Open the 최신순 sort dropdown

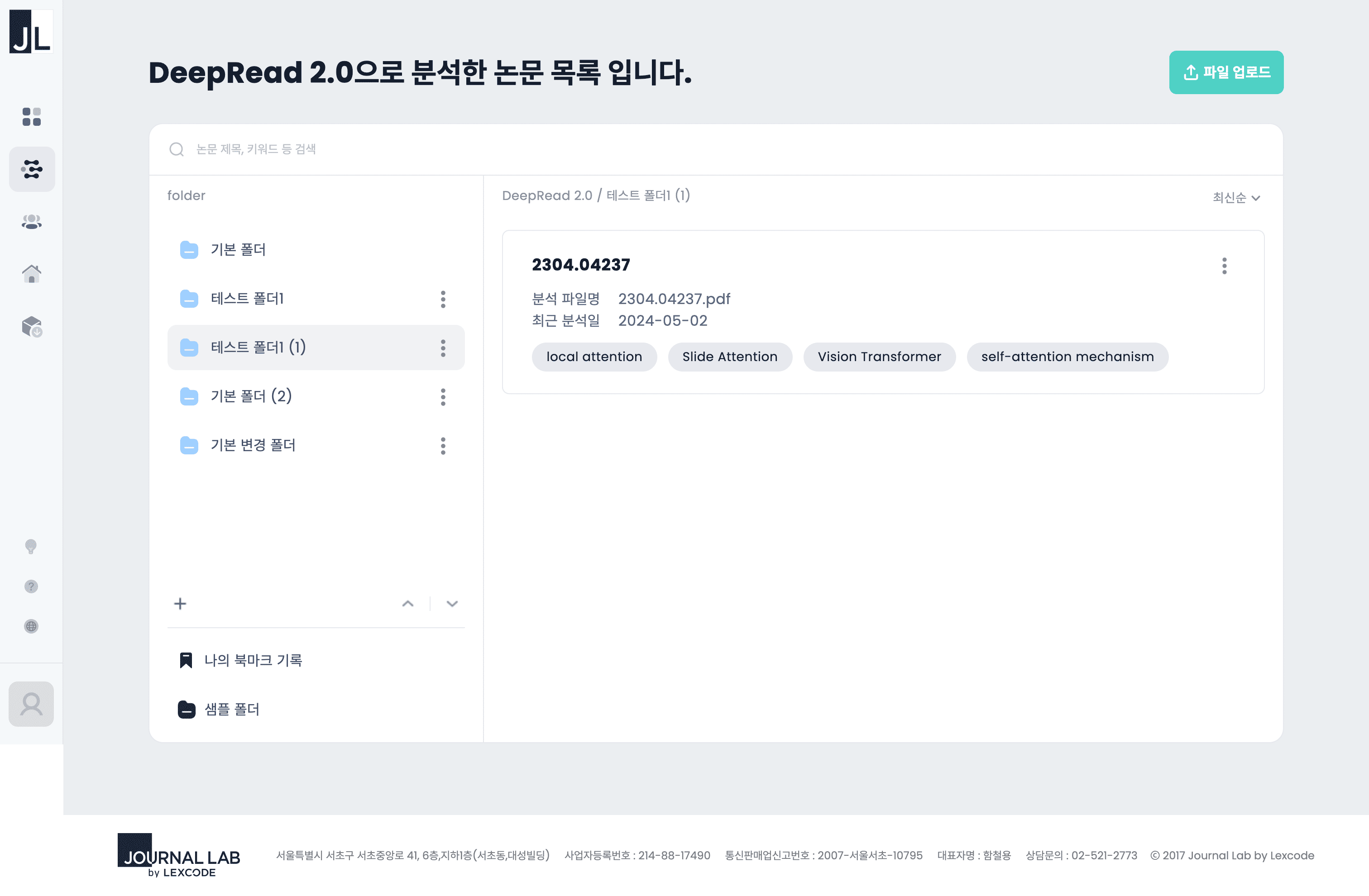tap(1235, 197)
